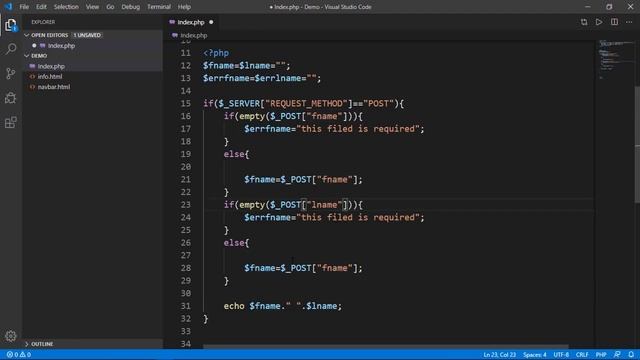Click "echo" keyword on line 31
The image size is (640, 360).
[x=234, y=306]
